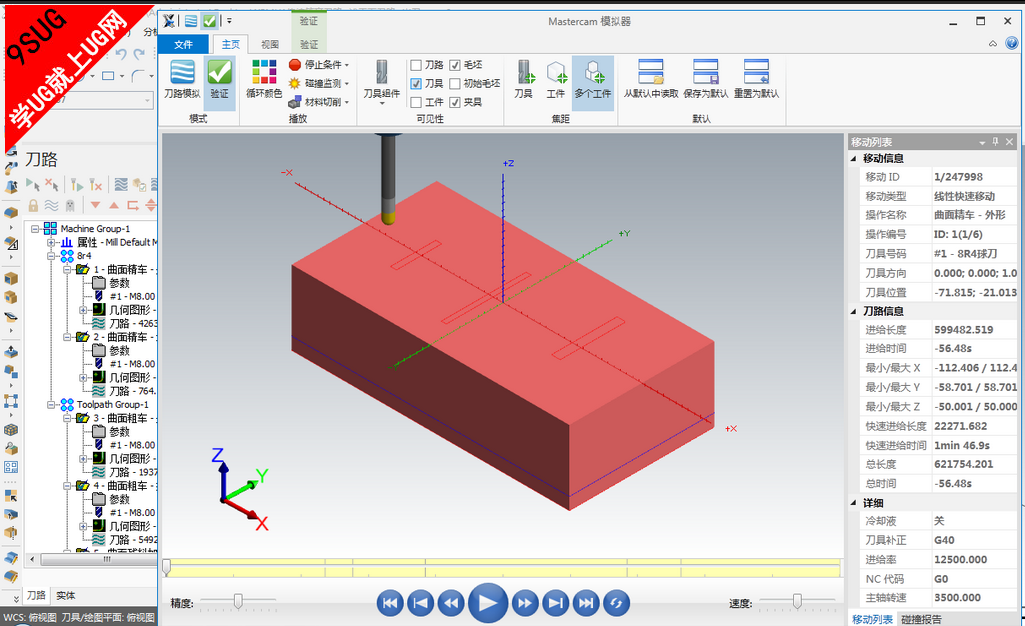Image resolution: width=1025 pixels, height=626 pixels.
Task: Switch to the lower 验证 ribbon tab
Action: tap(309, 44)
